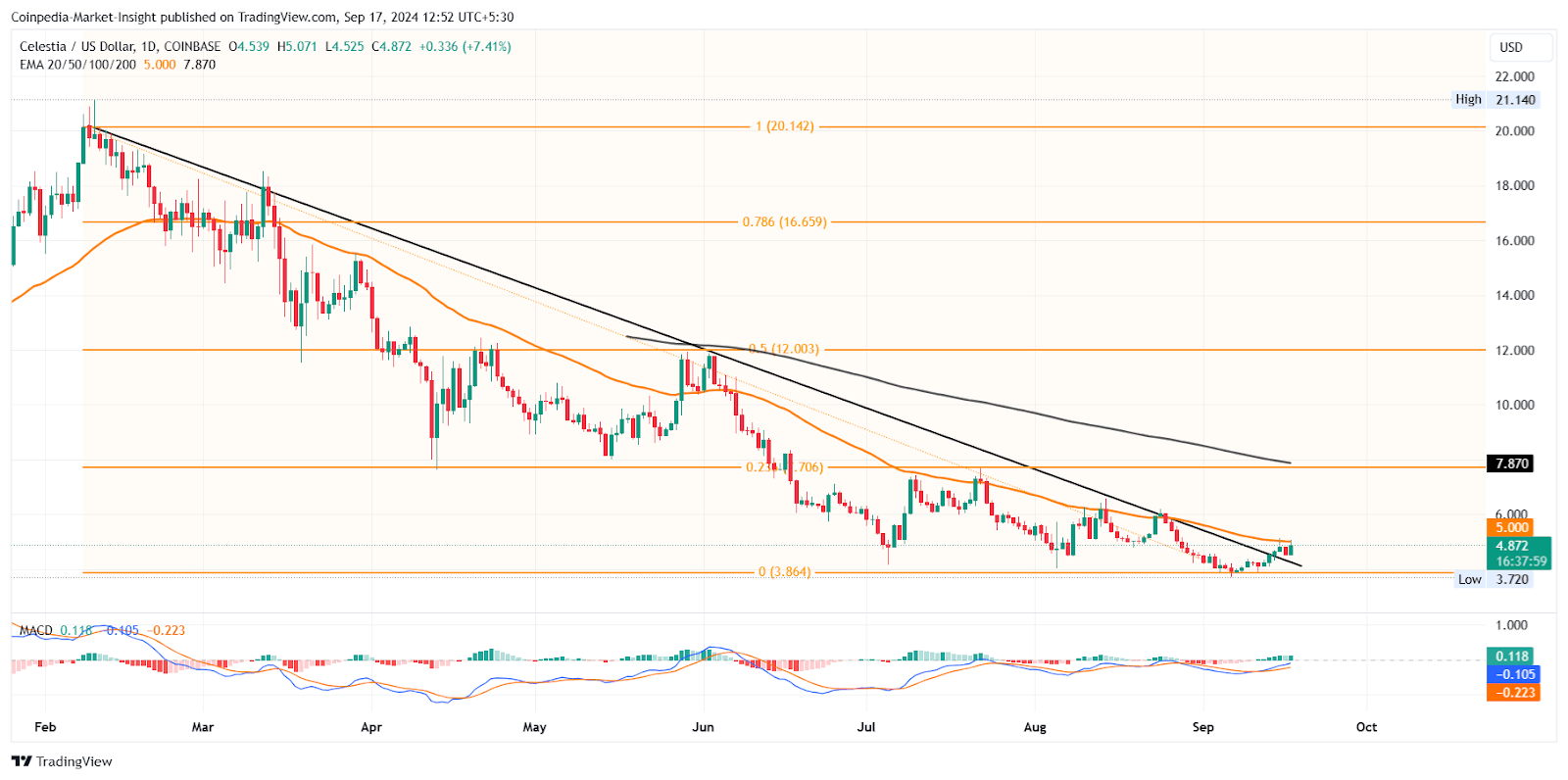Select the 0.786 (16.659) Fibonacci label
This screenshot has width=1568, height=780.
coord(784,222)
